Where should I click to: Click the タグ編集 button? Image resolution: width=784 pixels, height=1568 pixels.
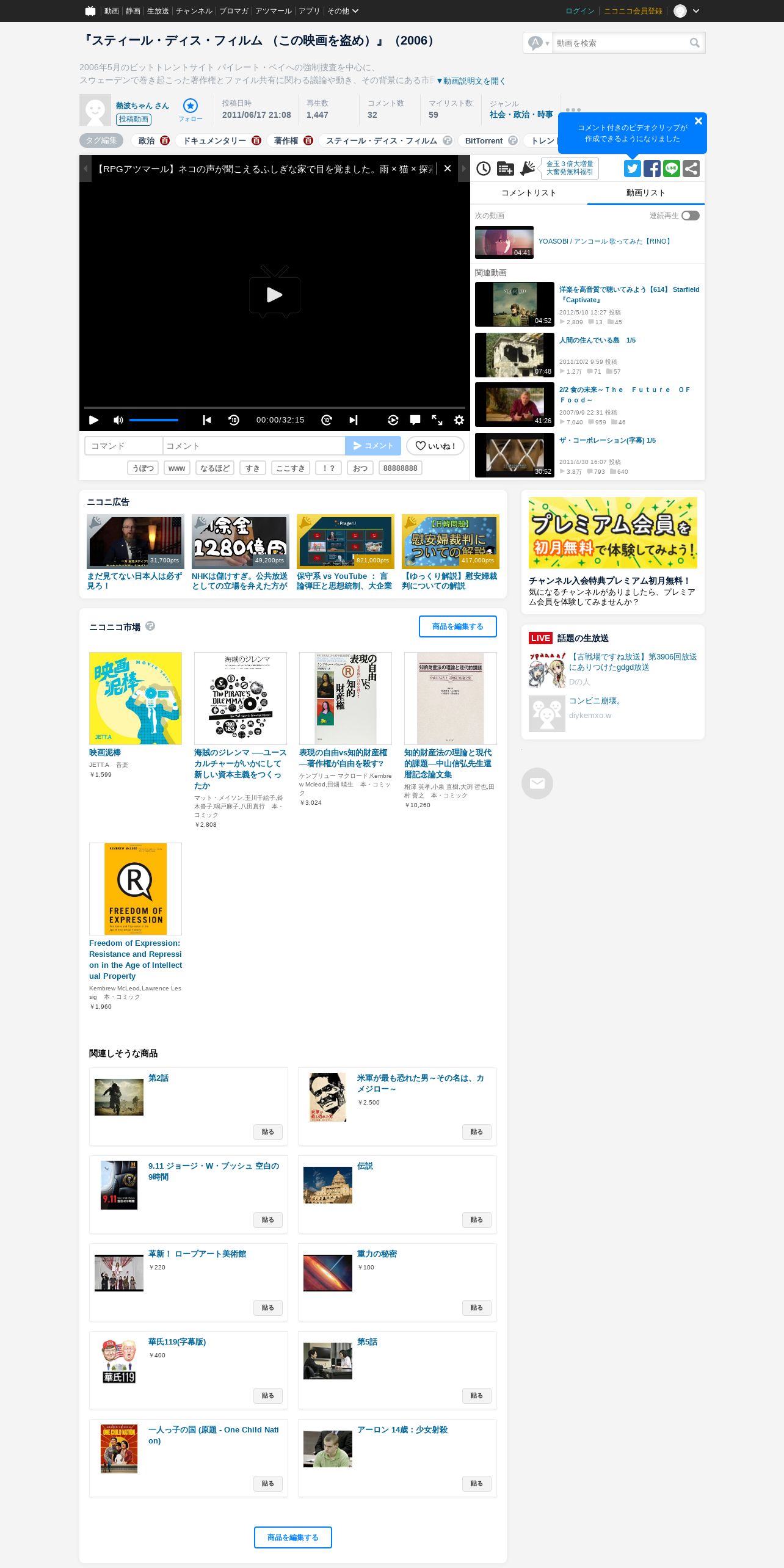click(x=101, y=140)
